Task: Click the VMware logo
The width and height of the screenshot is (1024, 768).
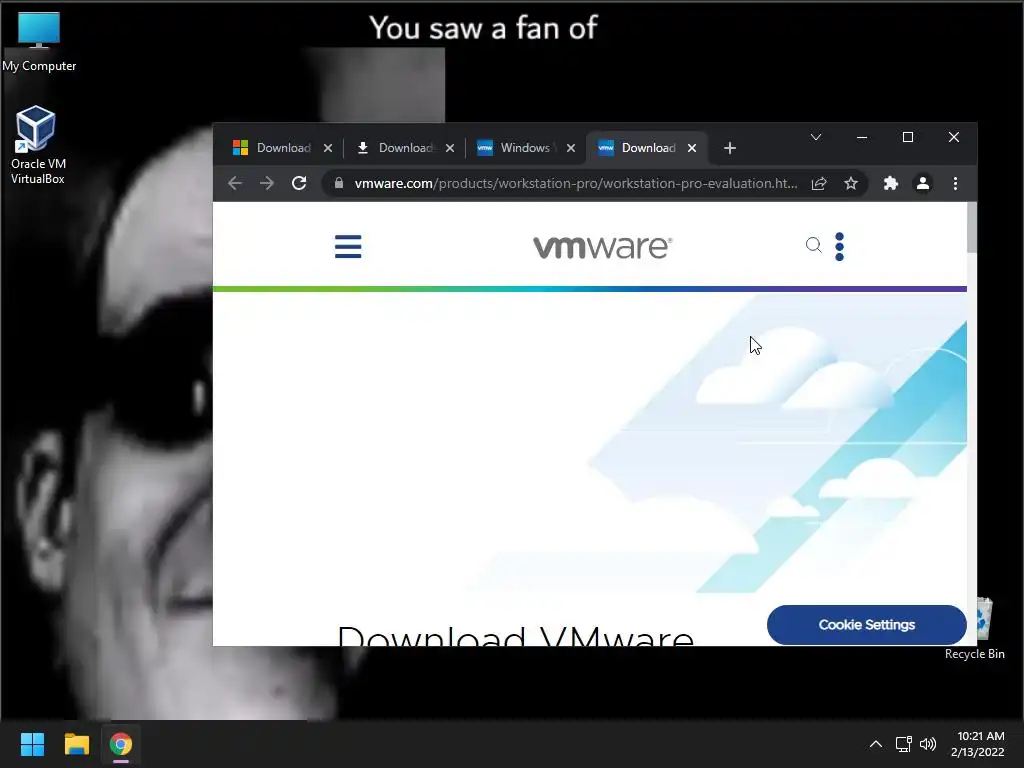Action: (602, 247)
